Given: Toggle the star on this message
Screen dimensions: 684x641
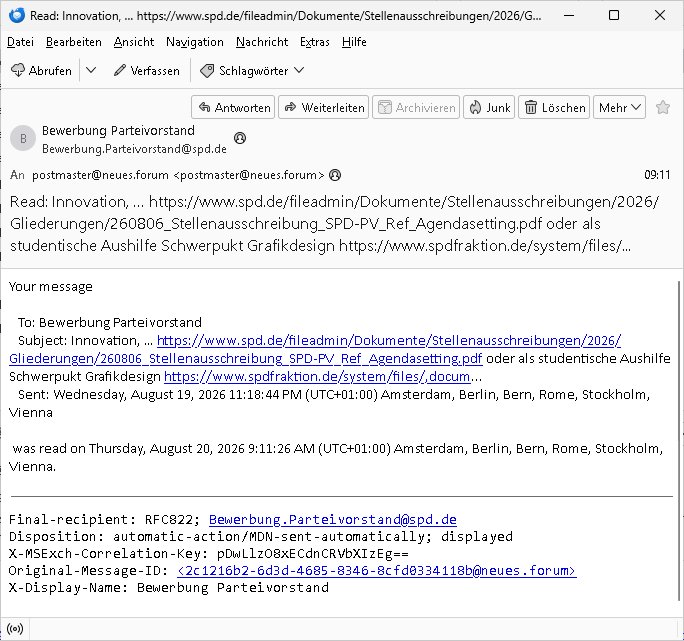Looking at the screenshot, I should [x=663, y=107].
